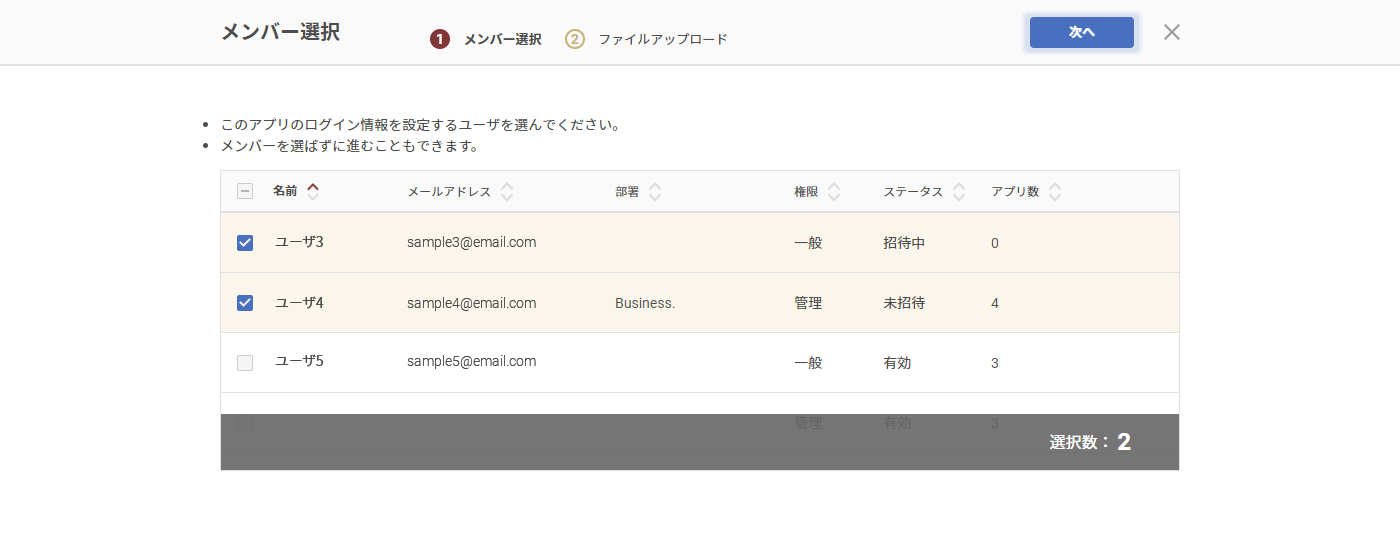The height and width of the screenshot is (557, 1400).
Task: Toggle the select-all checkbox in header
Action: pos(245,192)
